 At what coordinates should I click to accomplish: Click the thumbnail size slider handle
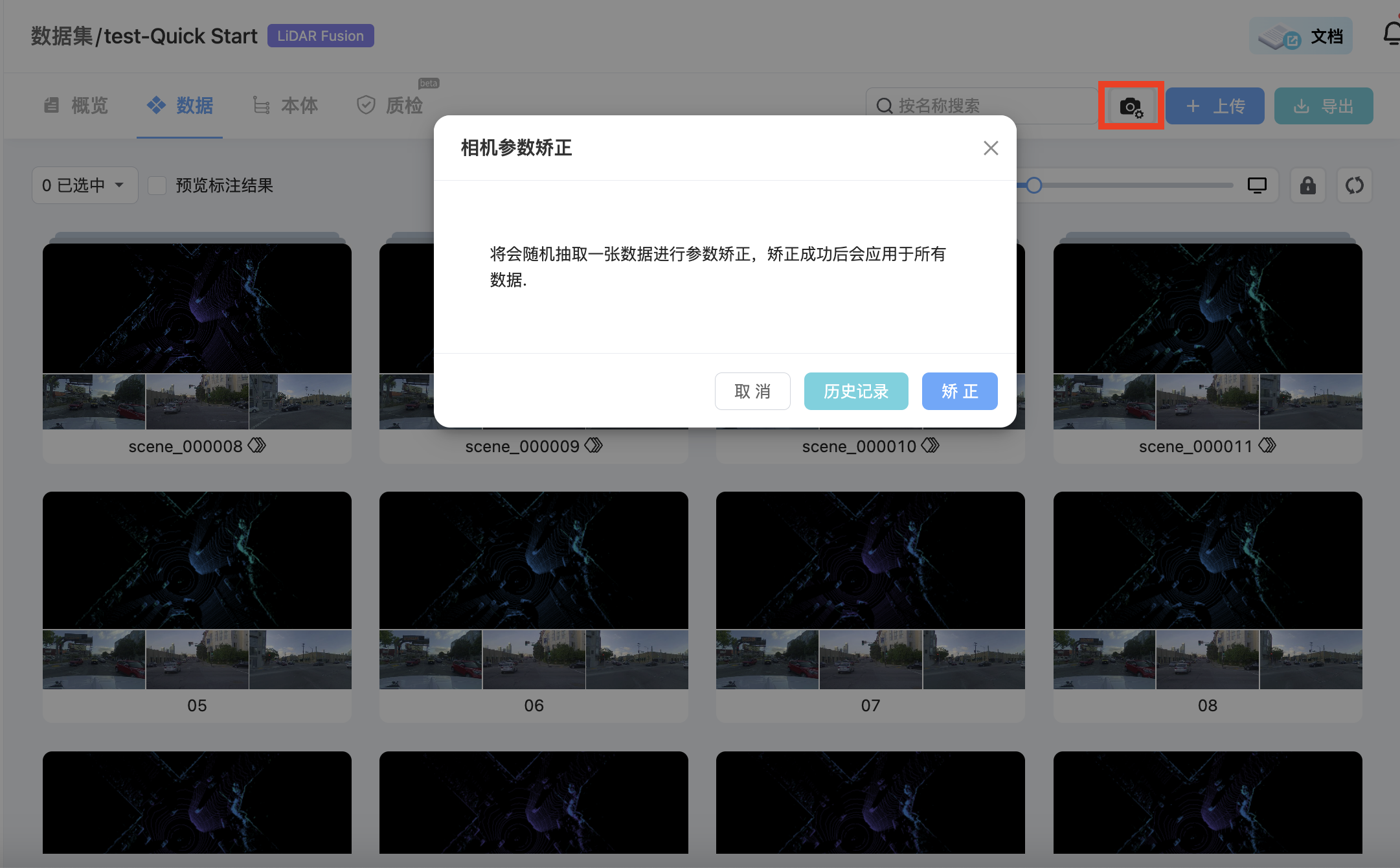(x=1034, y=186)
